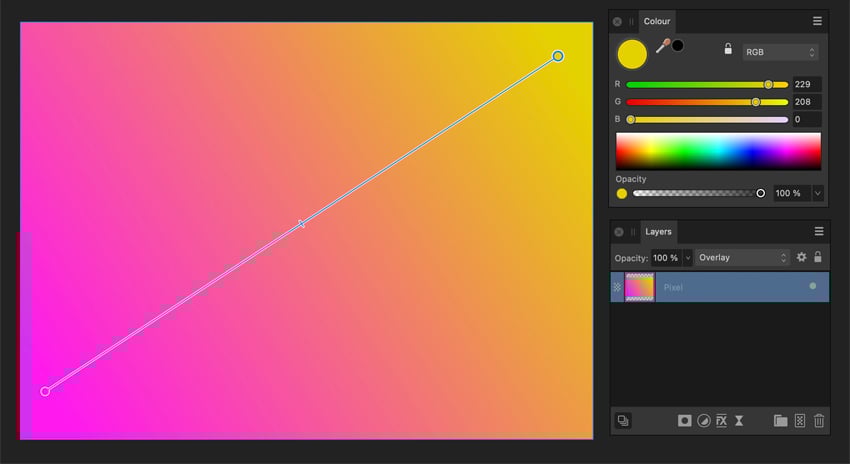The image size is (850, 464).
Task: Click the colour Opacity slider
Action: (699, 193)
